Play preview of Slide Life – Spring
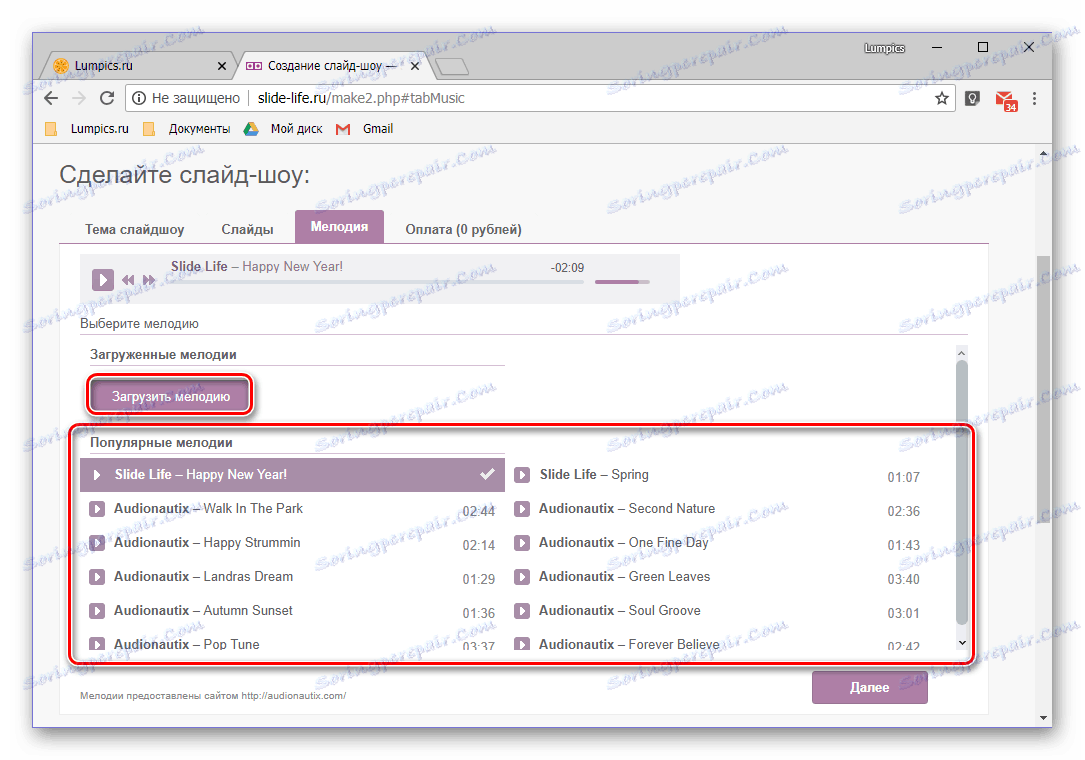Image resolution: width=1085 pixels, height=760 pixels. 522,476
